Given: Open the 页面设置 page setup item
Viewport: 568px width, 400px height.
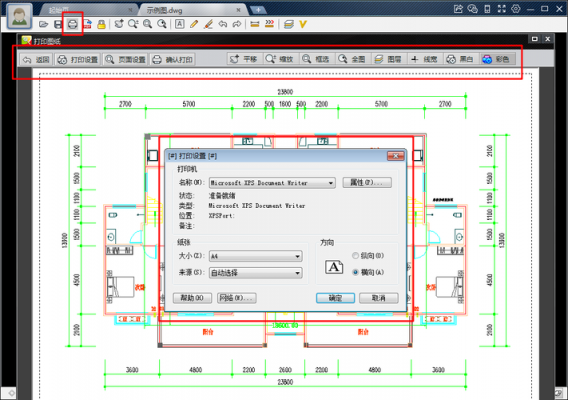Looking at the screenshot, I should (125, 59).
